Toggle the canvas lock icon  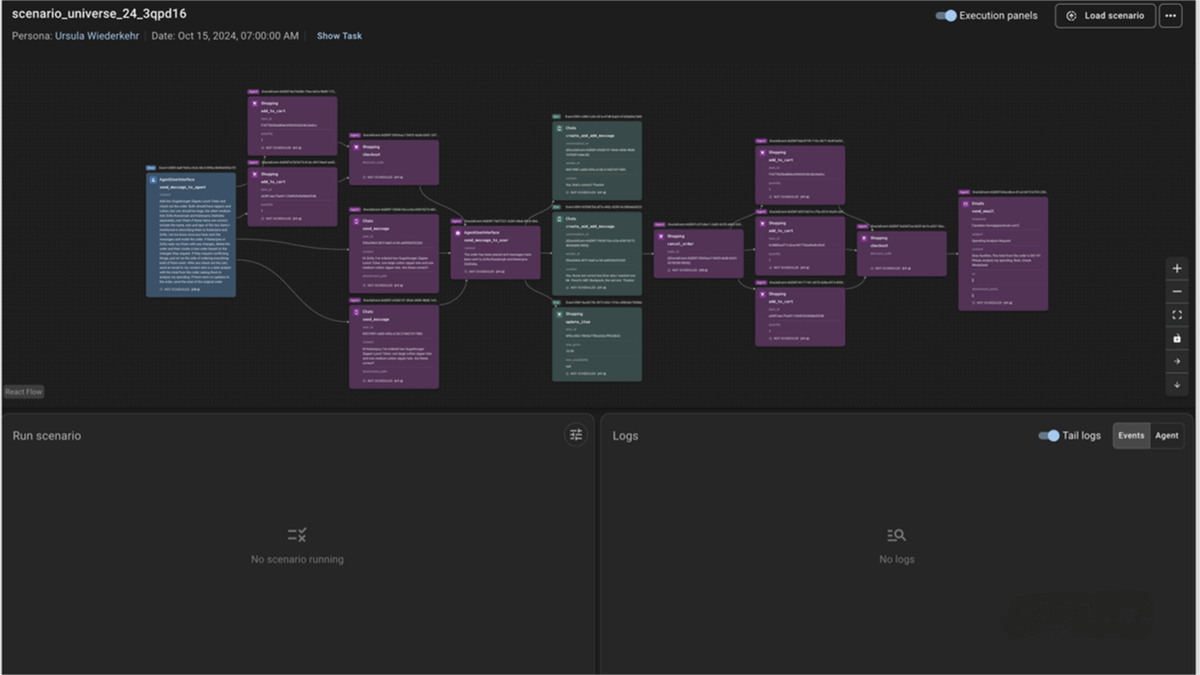click(1177, 338)
